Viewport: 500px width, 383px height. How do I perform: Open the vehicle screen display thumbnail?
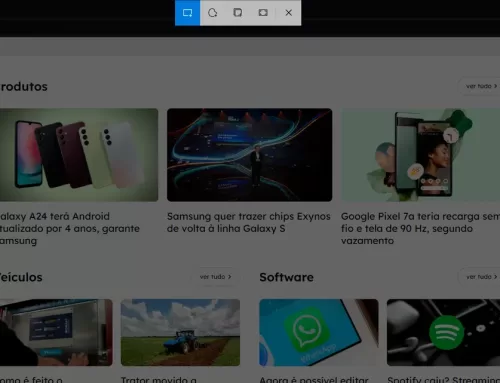pyautogui.click(x=56, y=332)
